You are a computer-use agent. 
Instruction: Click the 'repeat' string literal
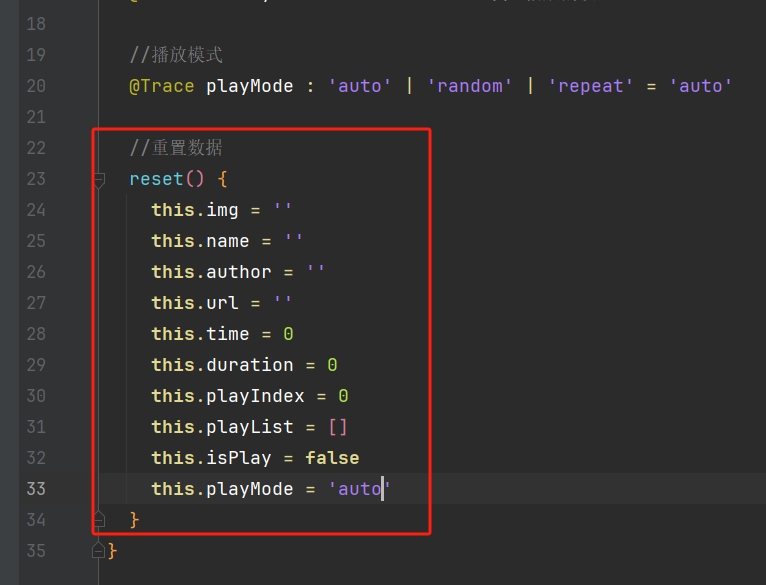click(591, 86)
